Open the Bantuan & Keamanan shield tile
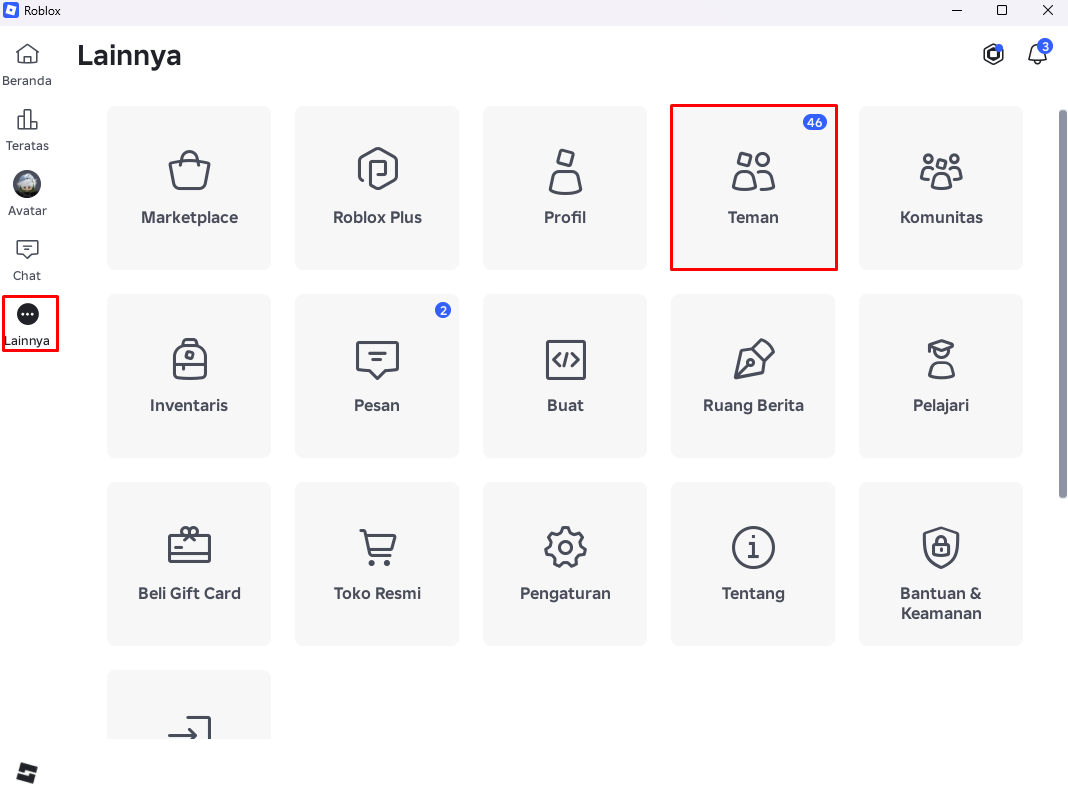The image size is (1068, 798). (x=941, y=564)
